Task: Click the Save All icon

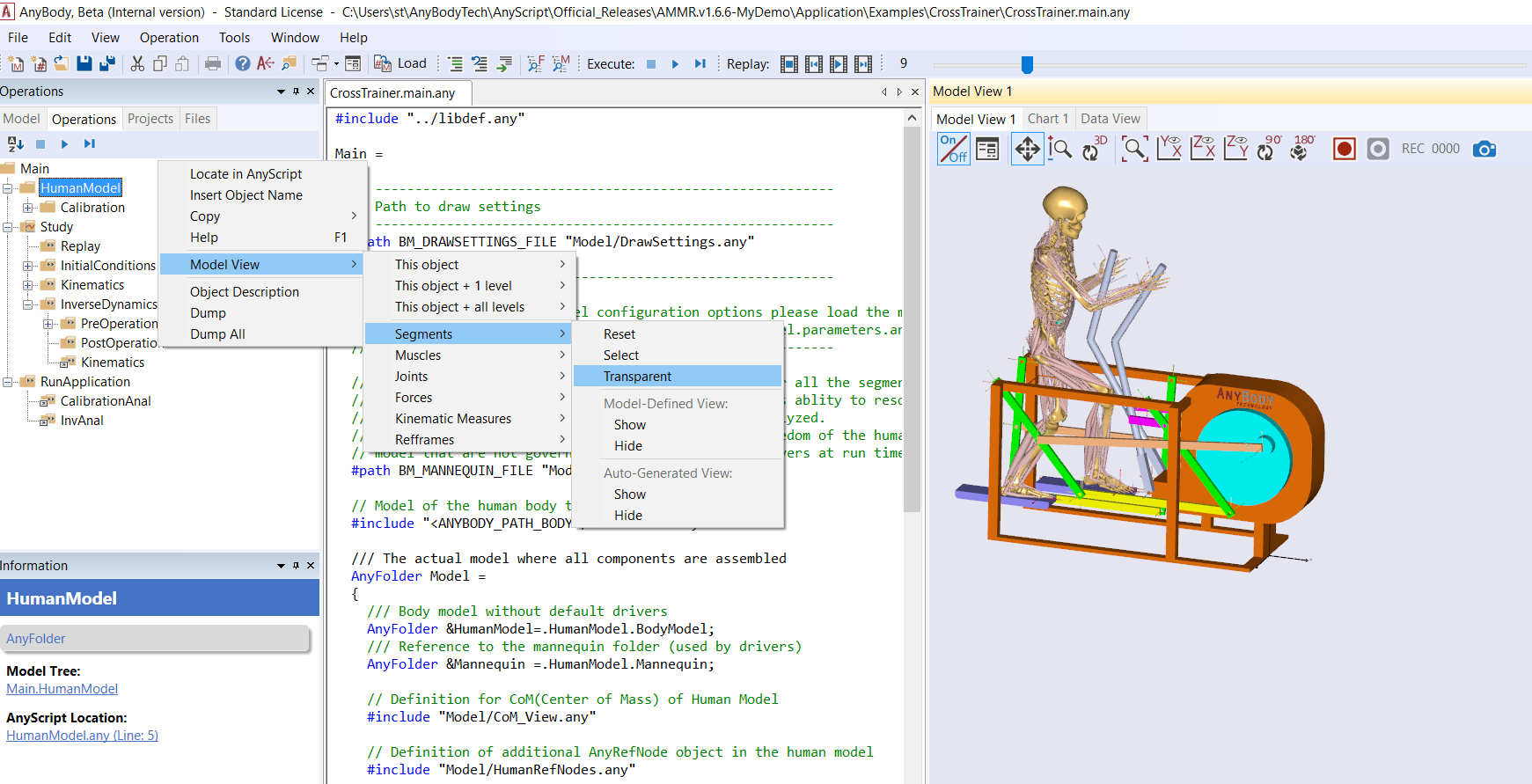Action: coord(107,63)
